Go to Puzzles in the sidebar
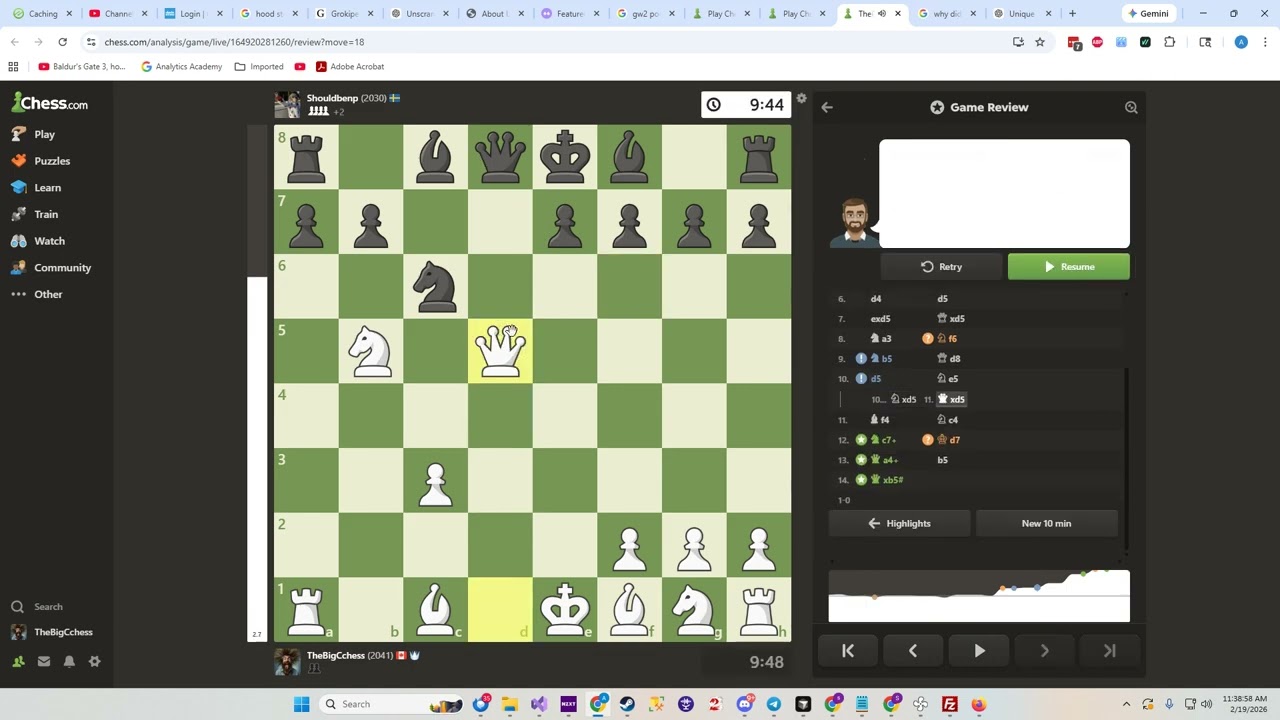 coord(41,161)
